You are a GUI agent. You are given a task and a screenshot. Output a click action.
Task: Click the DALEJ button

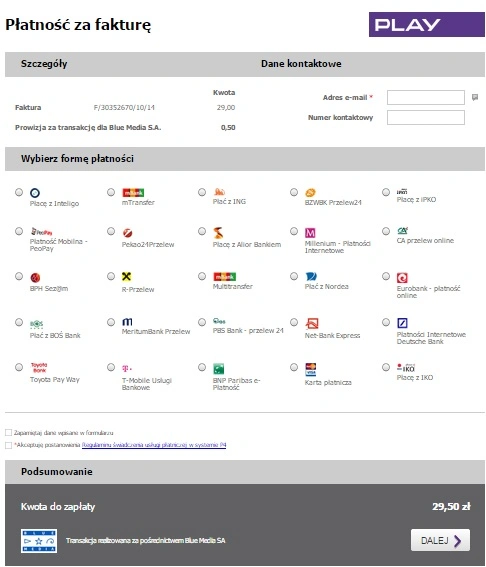tap(440, 540)
